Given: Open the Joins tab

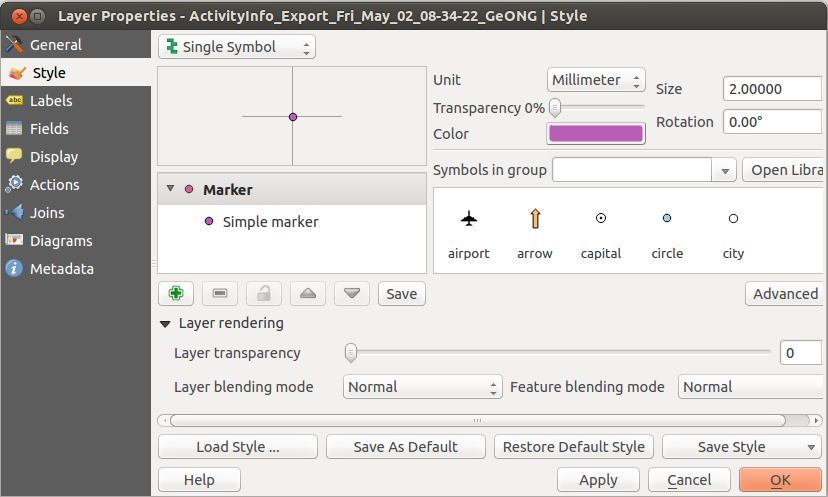Looking at the screenshot, I should click(x=47, y=213).
